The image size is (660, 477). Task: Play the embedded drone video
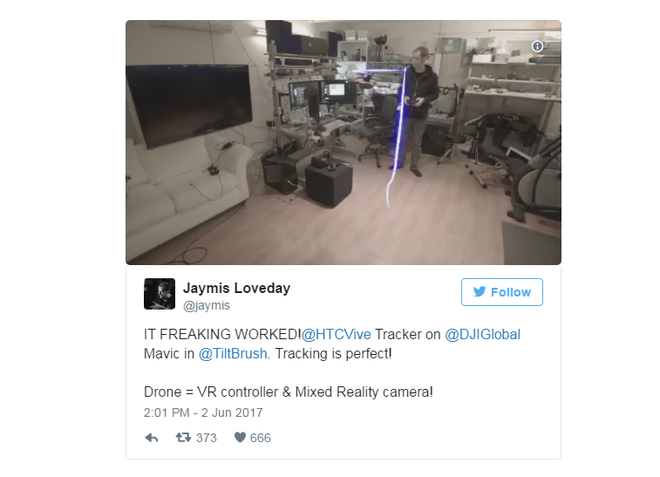pyautogui.click(x=343, y=142)
